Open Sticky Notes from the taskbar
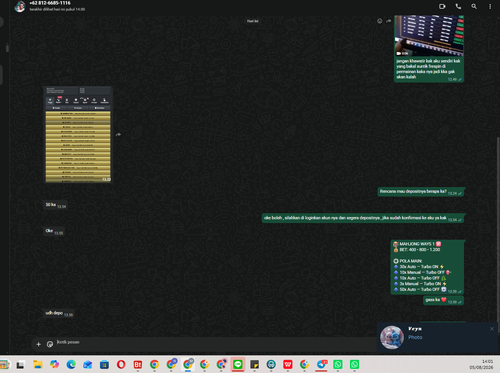 point(254,364)
